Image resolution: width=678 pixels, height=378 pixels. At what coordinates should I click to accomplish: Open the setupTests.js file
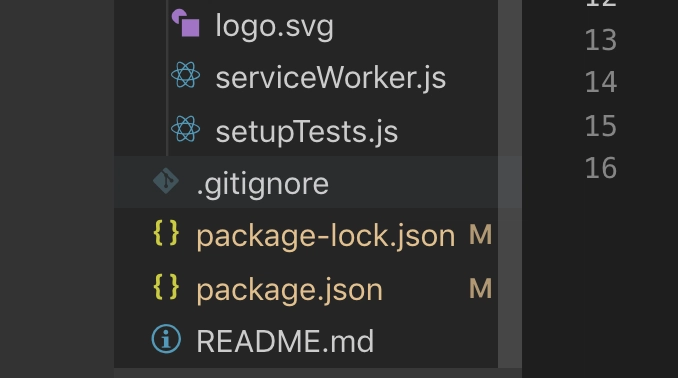tap(307, 132)
